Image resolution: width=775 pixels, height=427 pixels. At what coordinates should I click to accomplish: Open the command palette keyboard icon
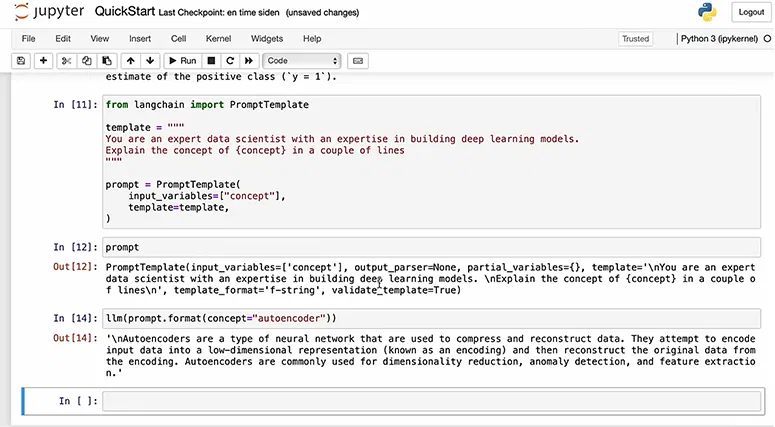point(358,61)
